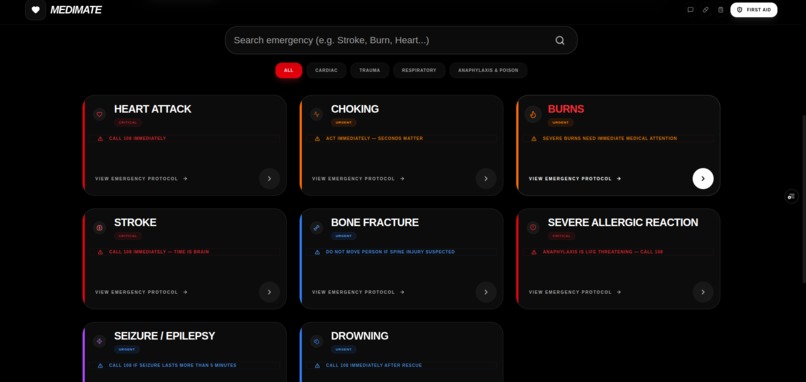806x382 pixels.
Task: Click the Stroke brain icon
Action: point(100,228)
